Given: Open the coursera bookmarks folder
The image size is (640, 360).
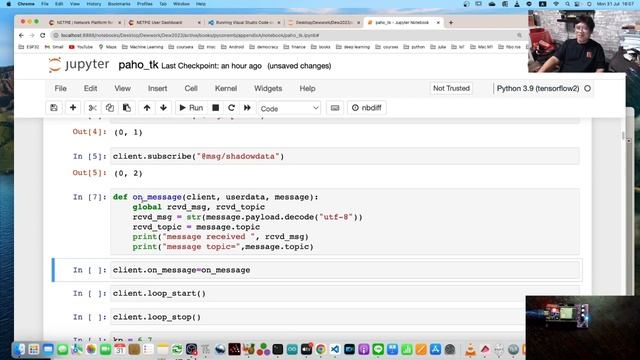Looking at the screenshot, I should coord(181,47).
